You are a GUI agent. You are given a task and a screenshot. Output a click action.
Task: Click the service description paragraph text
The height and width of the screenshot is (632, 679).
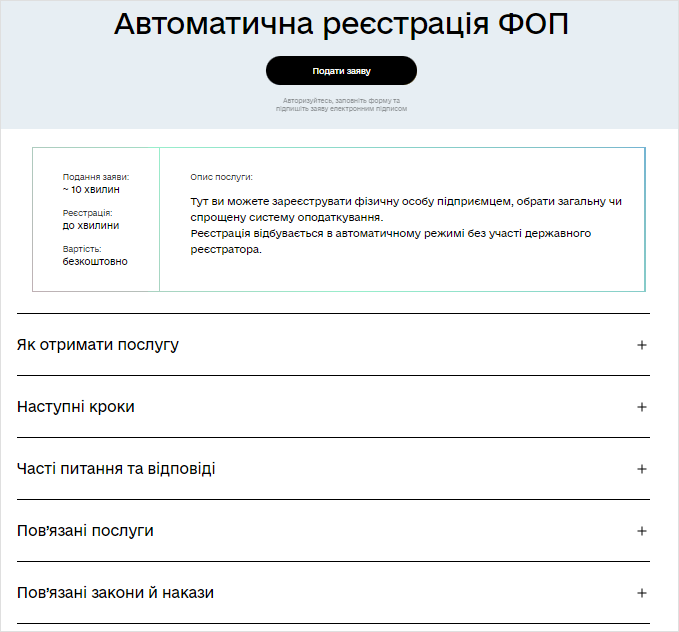click(x=405, y=225)
